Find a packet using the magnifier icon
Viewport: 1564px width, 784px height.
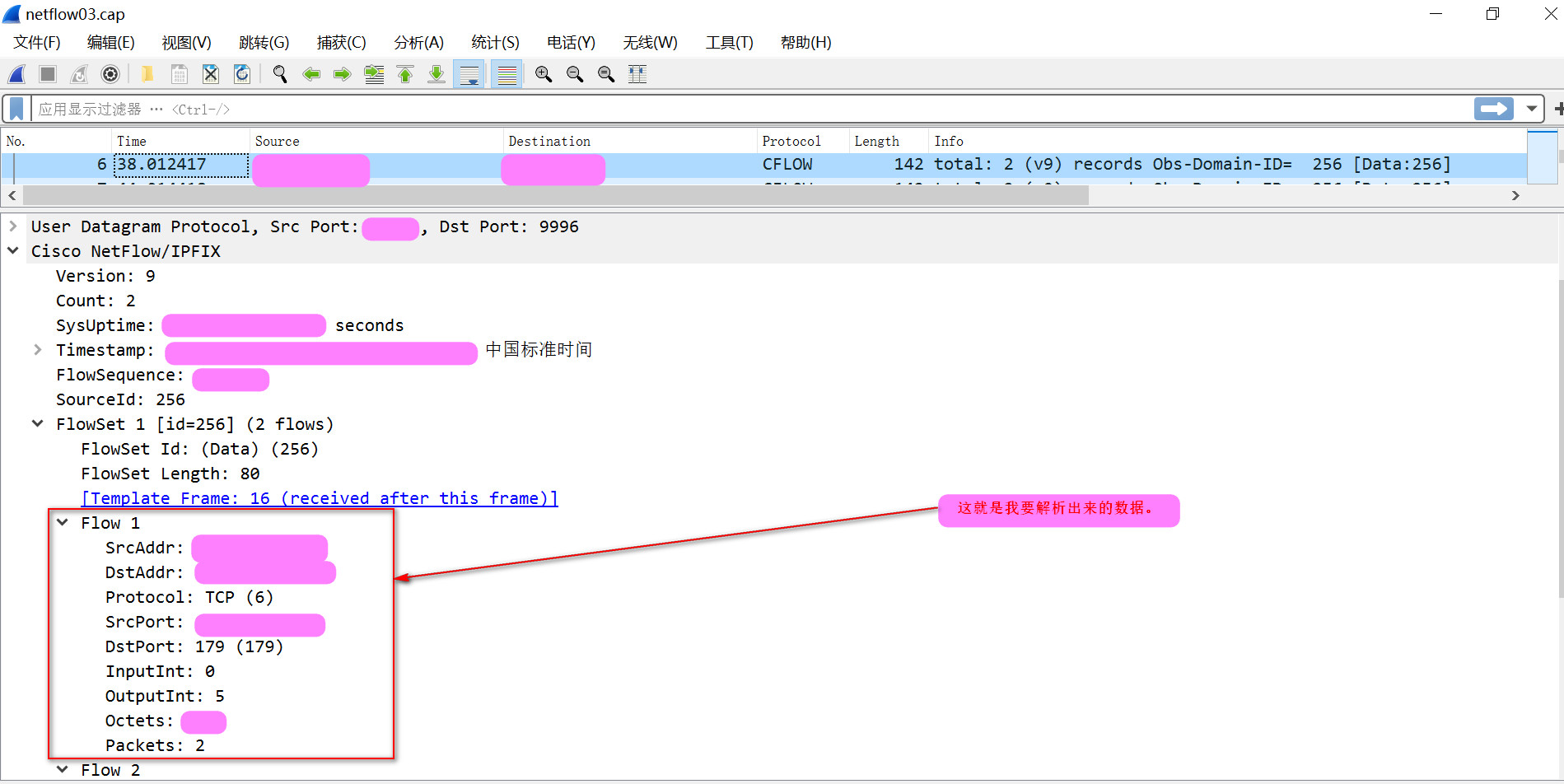point(279,74)
